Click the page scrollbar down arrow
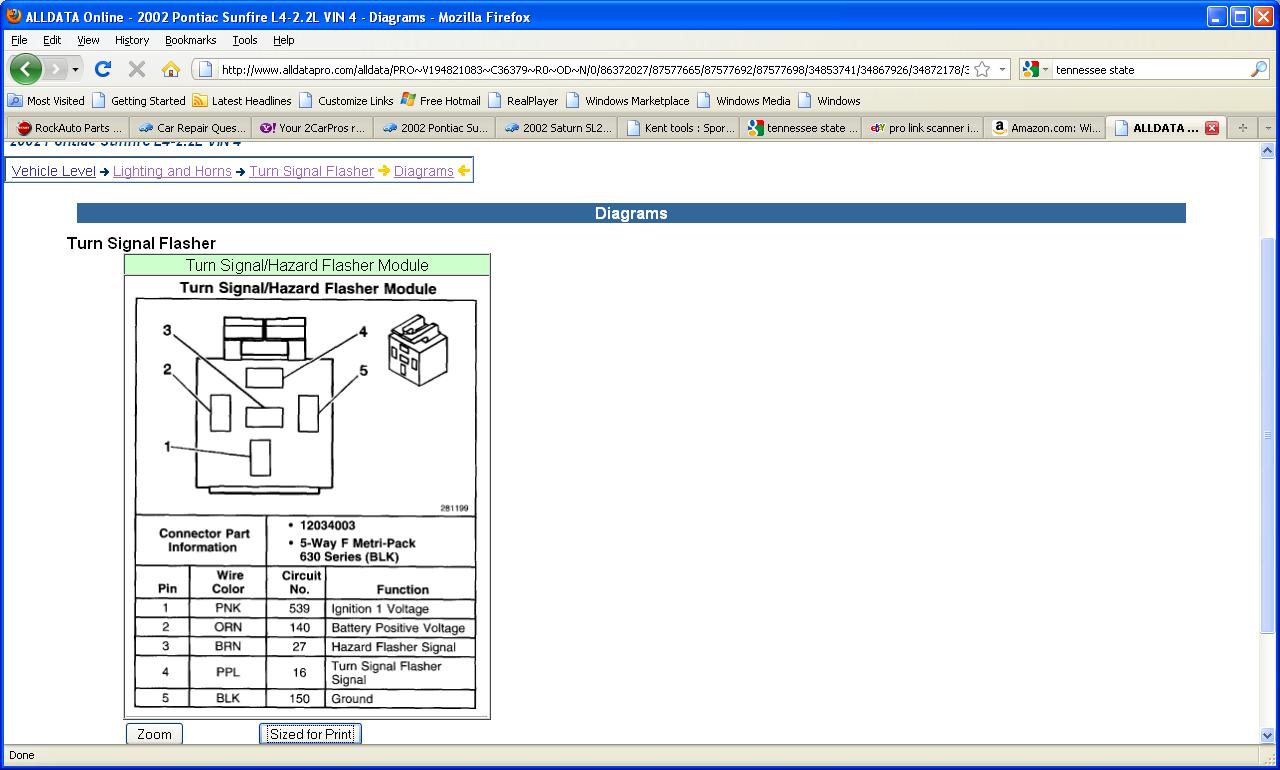Screen dimensions: 1280x770 (1268, 735)
